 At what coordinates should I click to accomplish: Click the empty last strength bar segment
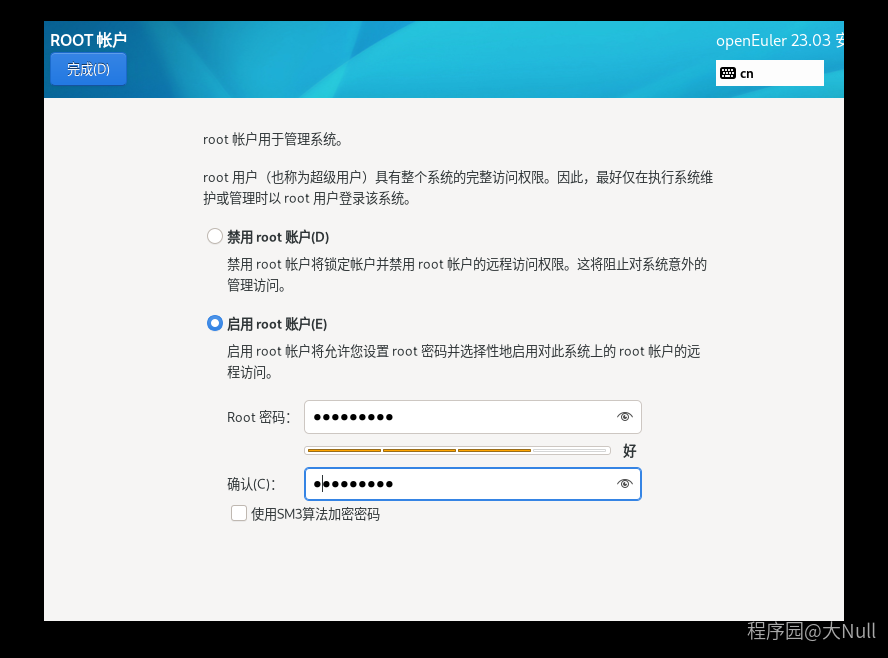point(570,450)
